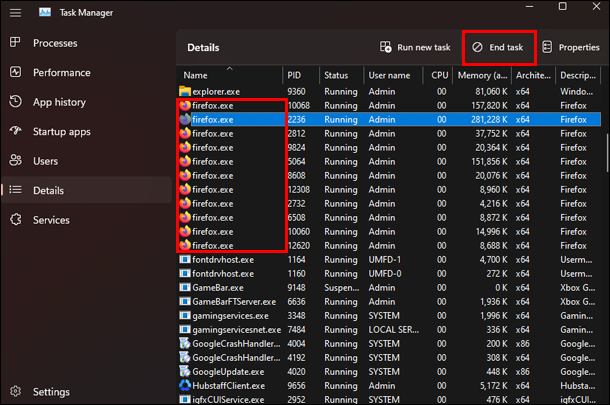Click the End task button
Viewport: 610px width, 405px height.
point(498,47)
